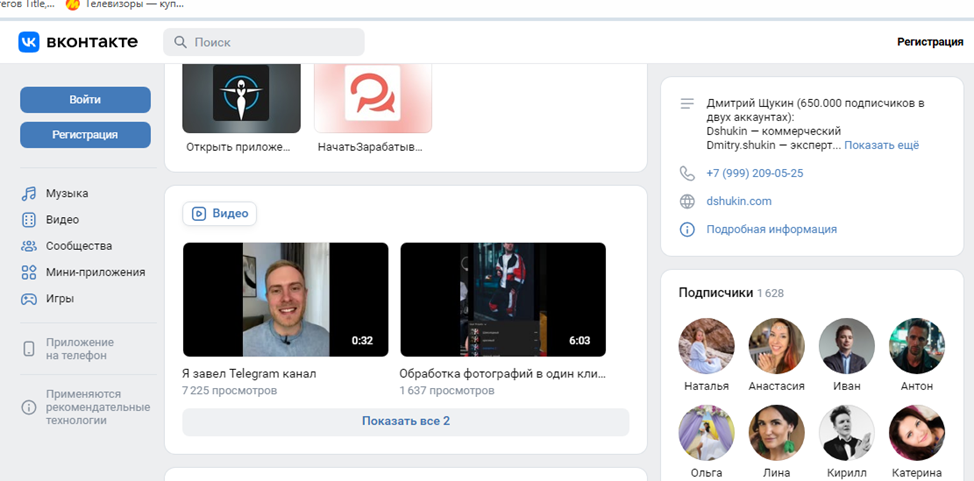Open Анастасия's subscriber avatar
The height and width of the screenshot is (481, 974).
776,346
